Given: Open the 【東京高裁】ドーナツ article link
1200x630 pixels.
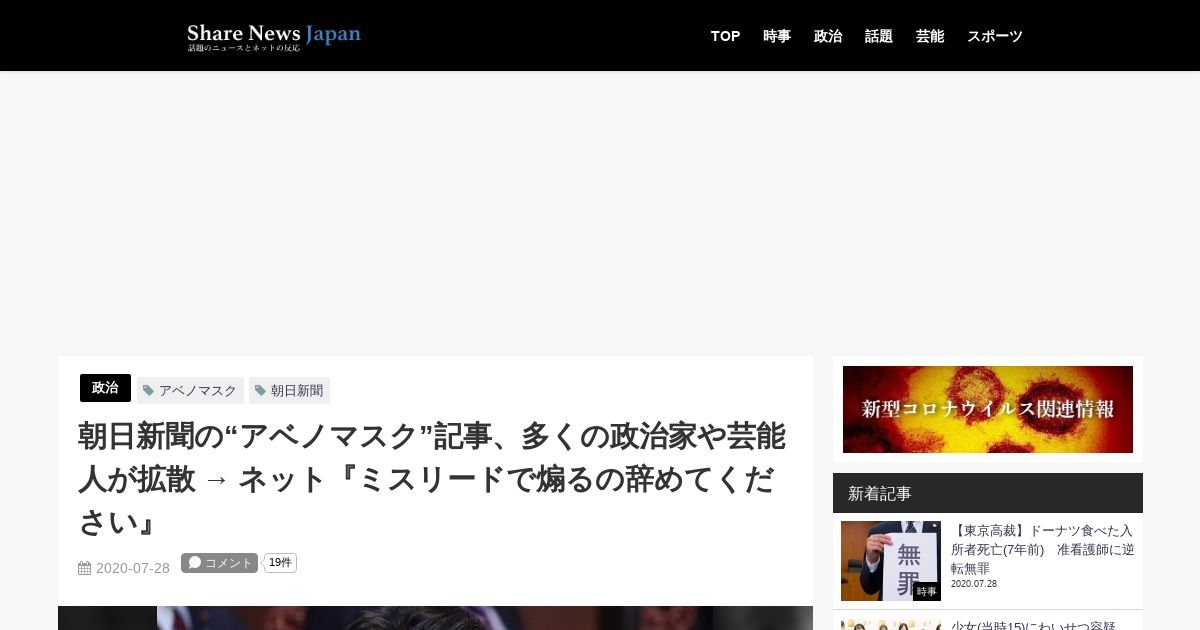Looking at the screenshot, I should pyautogui.click(x=1043, y=549).
